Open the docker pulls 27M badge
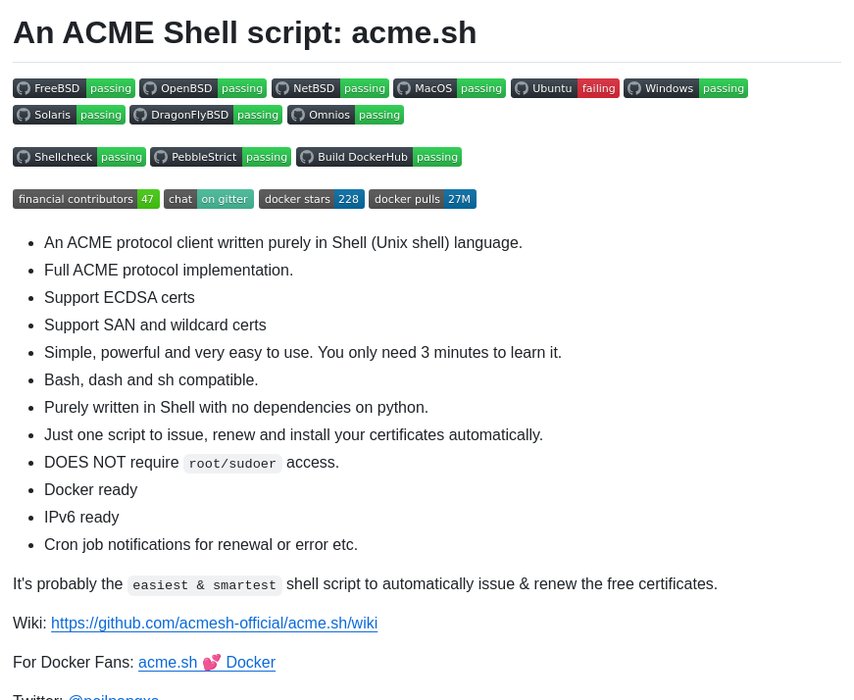 tap(422, 199)
